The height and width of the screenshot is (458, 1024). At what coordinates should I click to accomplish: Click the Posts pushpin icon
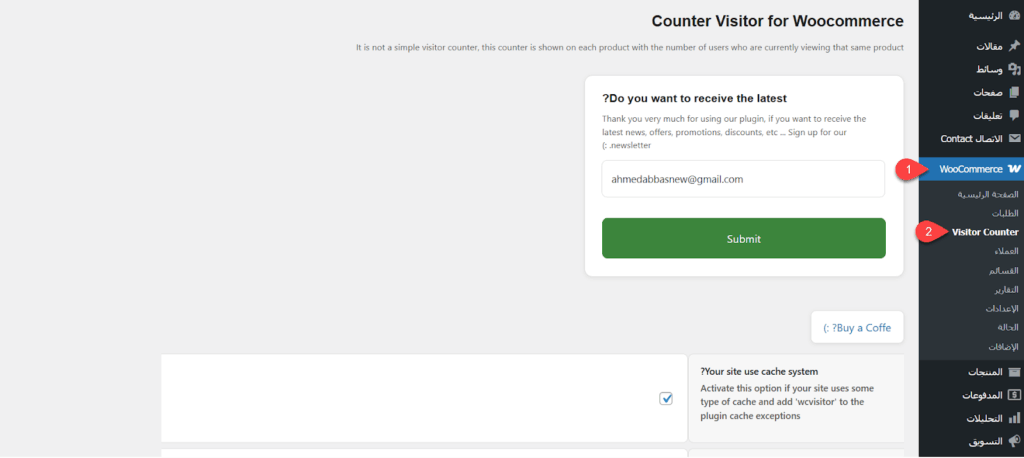coord(1014,46)
